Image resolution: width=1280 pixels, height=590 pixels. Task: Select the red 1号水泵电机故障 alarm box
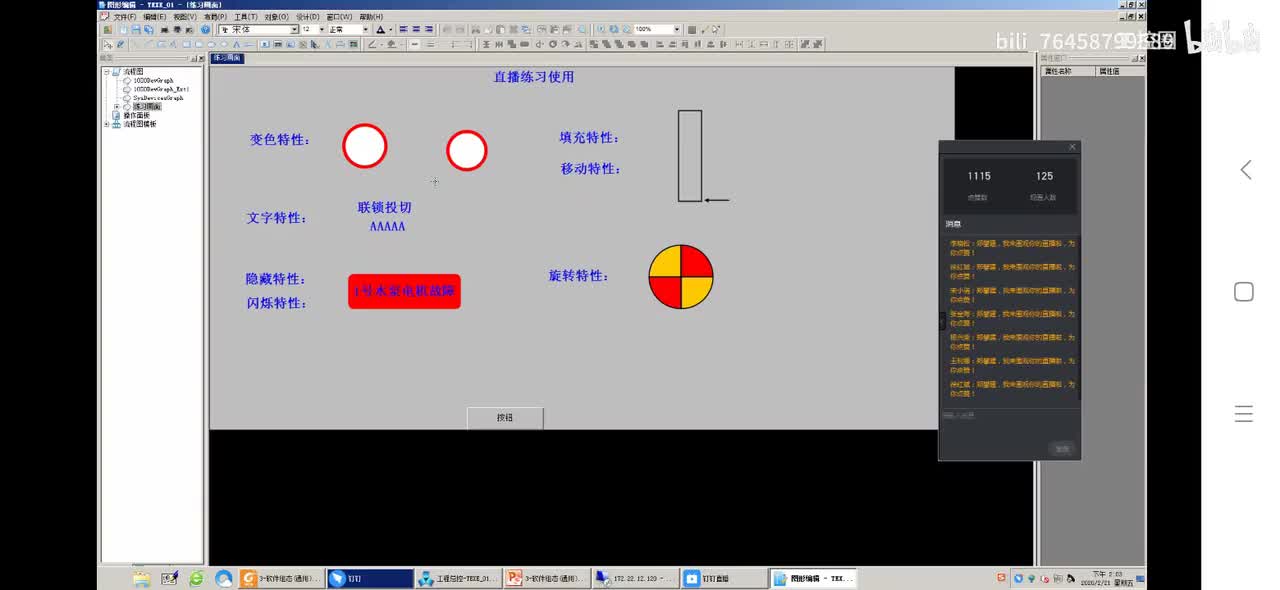pos(404,291)
